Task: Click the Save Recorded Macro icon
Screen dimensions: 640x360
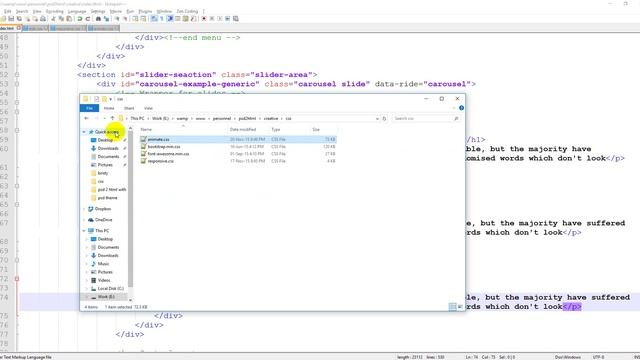Action: 235,19
